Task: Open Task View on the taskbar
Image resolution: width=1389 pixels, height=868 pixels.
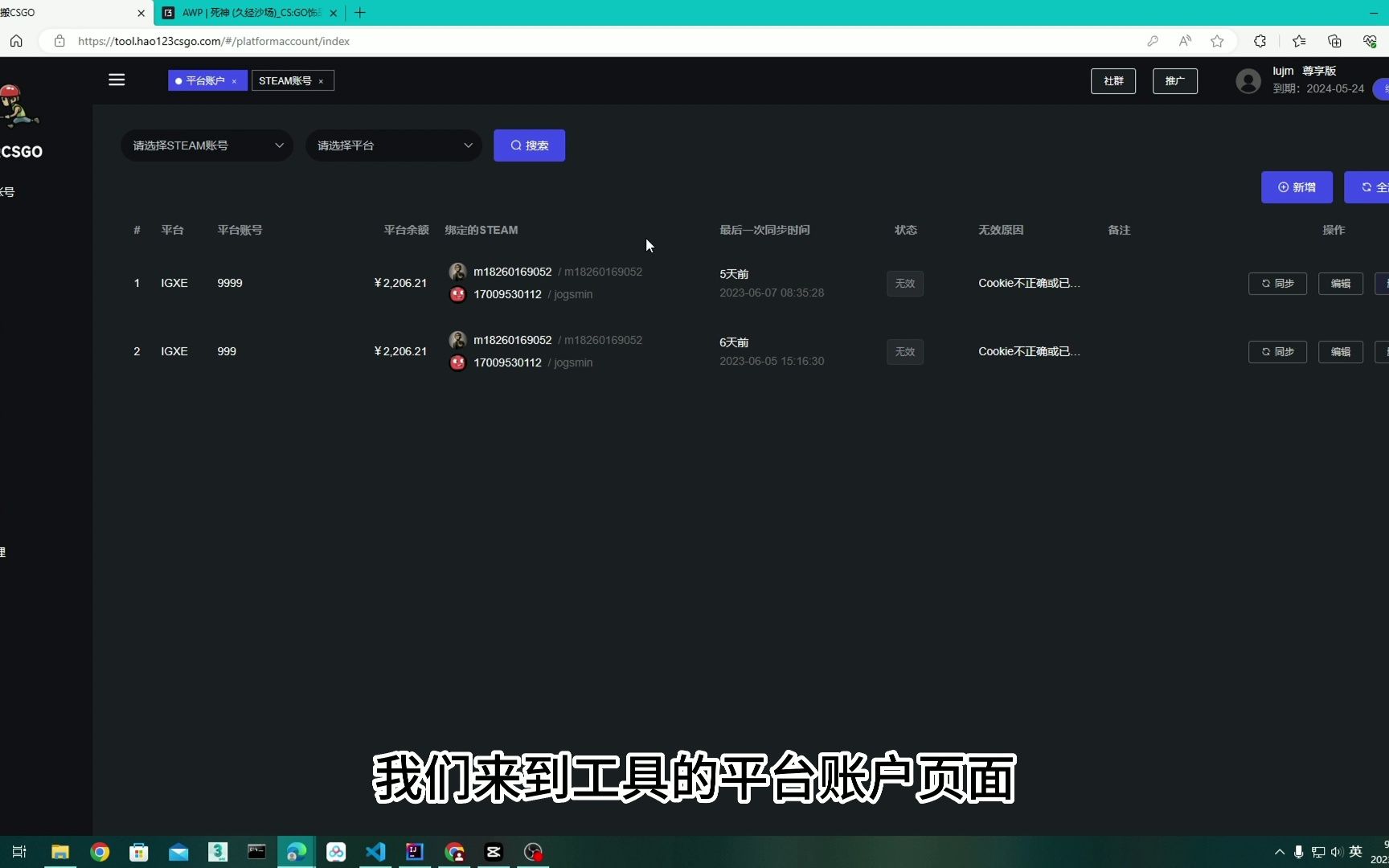Action: pyautogui.click(x=19, y=852)
